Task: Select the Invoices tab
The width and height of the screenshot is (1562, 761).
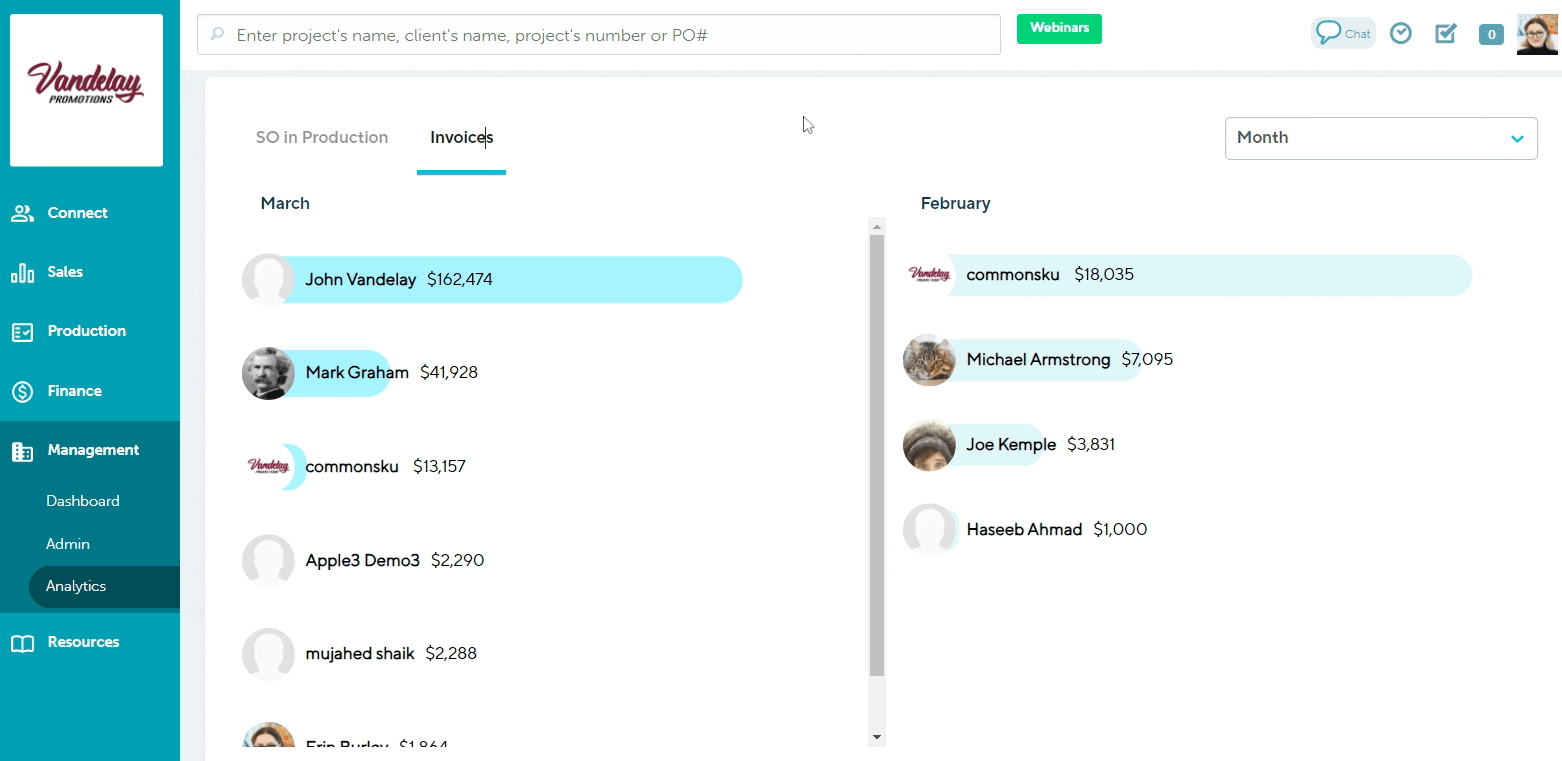Action: [461, 137]
